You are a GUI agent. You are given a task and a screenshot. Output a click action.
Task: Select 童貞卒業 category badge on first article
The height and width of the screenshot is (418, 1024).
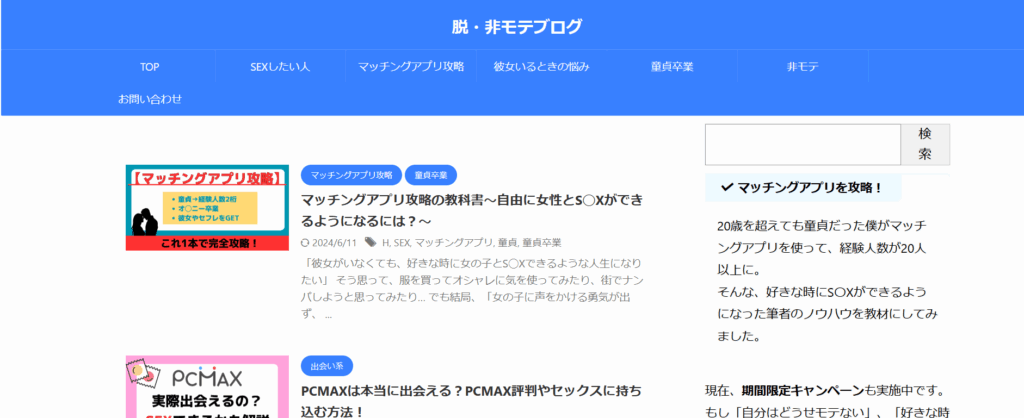coord(430,175)
